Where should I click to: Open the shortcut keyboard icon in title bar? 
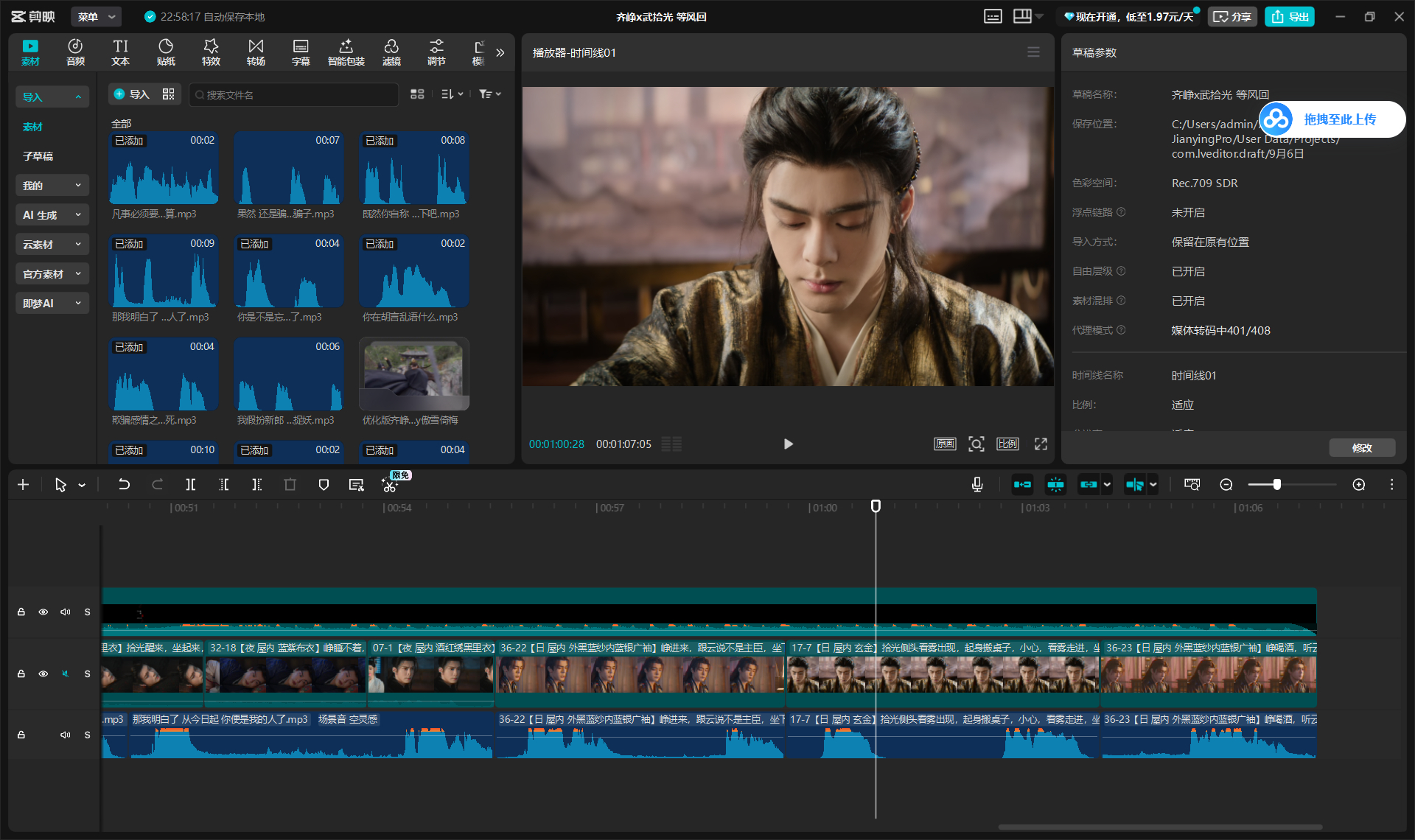(993, 17)
